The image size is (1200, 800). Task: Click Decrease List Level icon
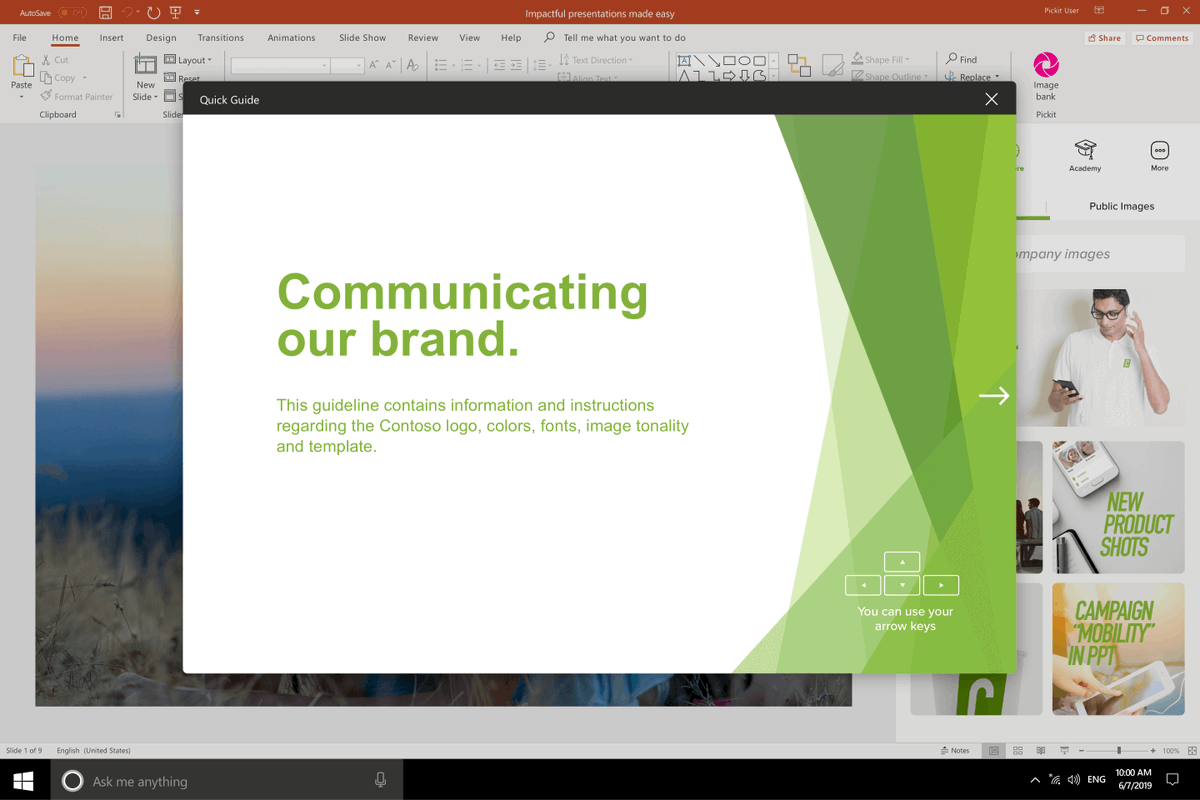499,65
